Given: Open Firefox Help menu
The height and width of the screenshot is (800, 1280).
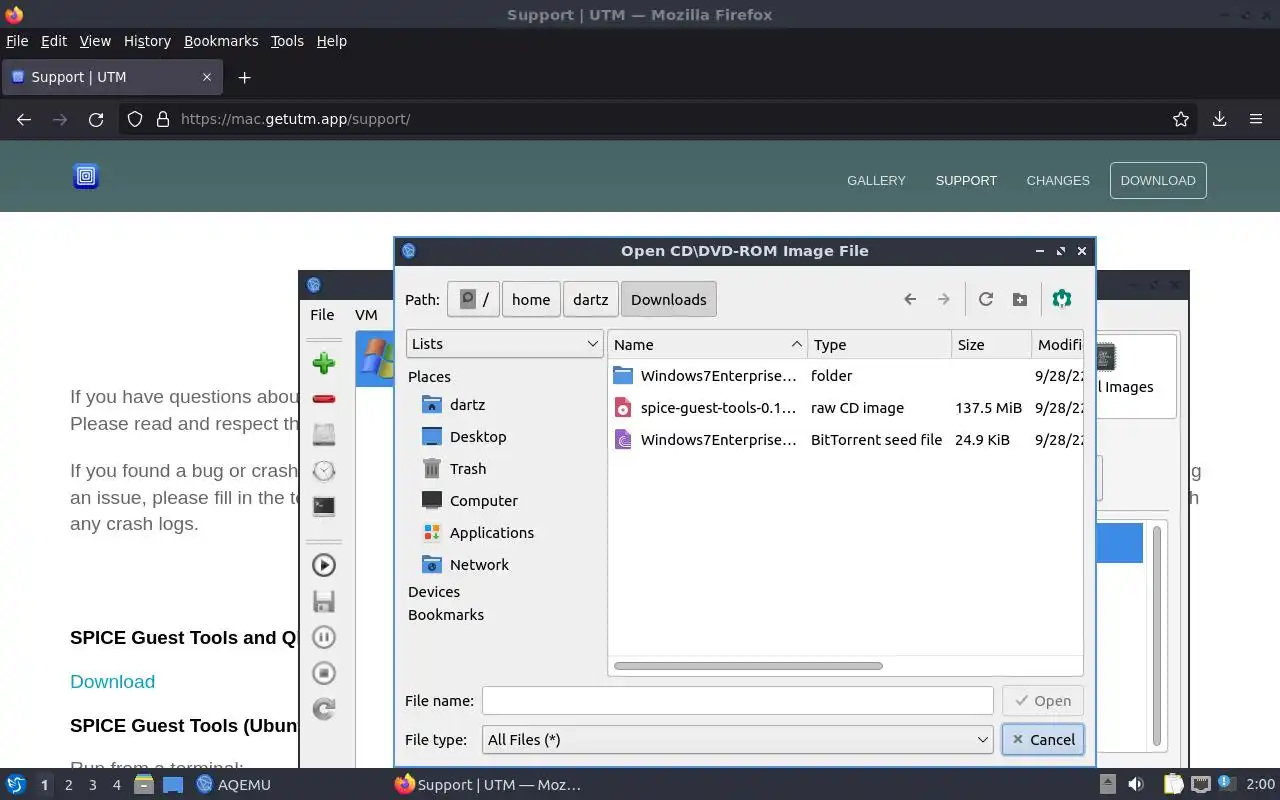Looking at the screenshot, I should (x=331, y=41).
